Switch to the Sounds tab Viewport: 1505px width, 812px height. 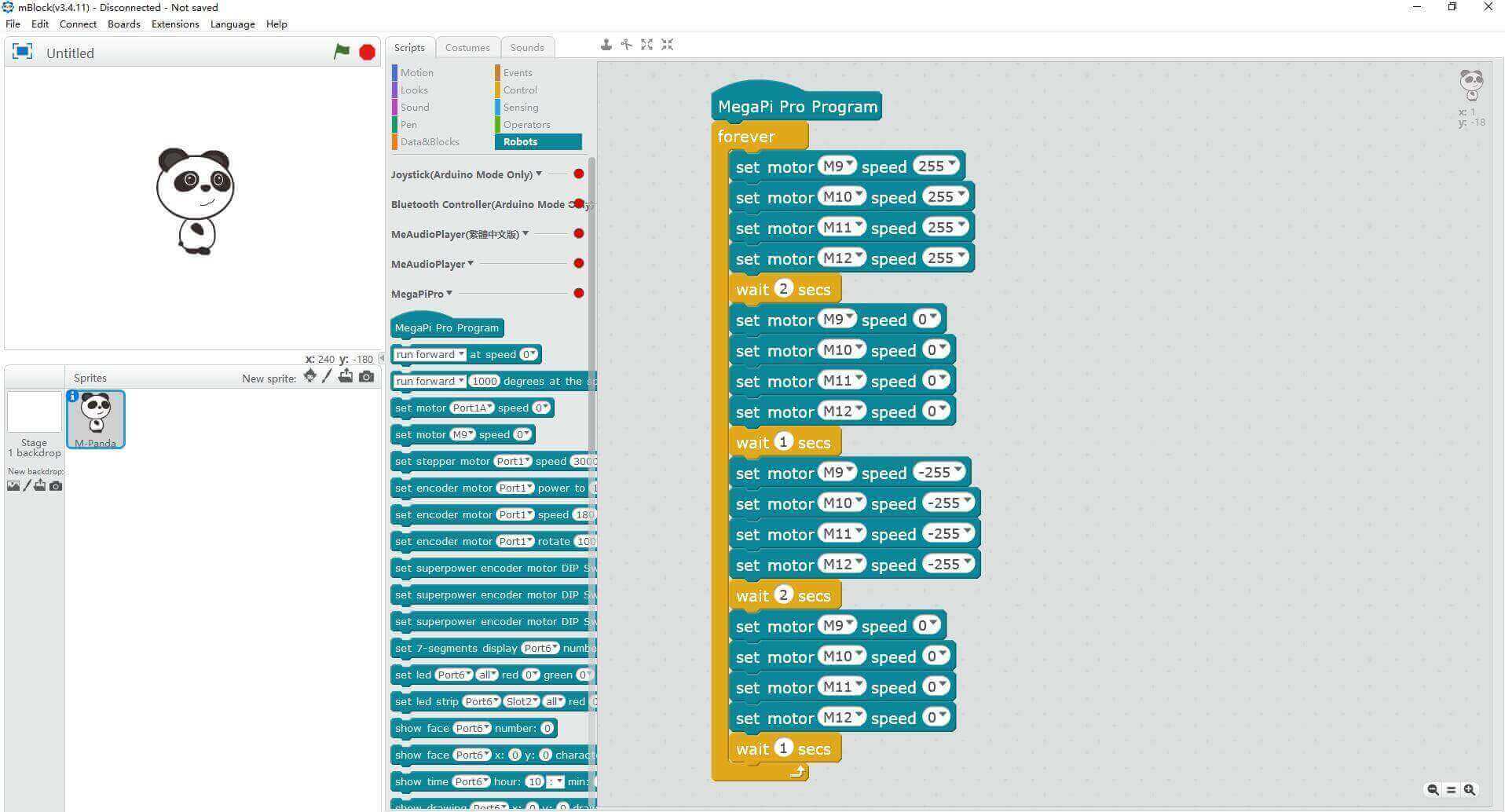coord(527,47)
